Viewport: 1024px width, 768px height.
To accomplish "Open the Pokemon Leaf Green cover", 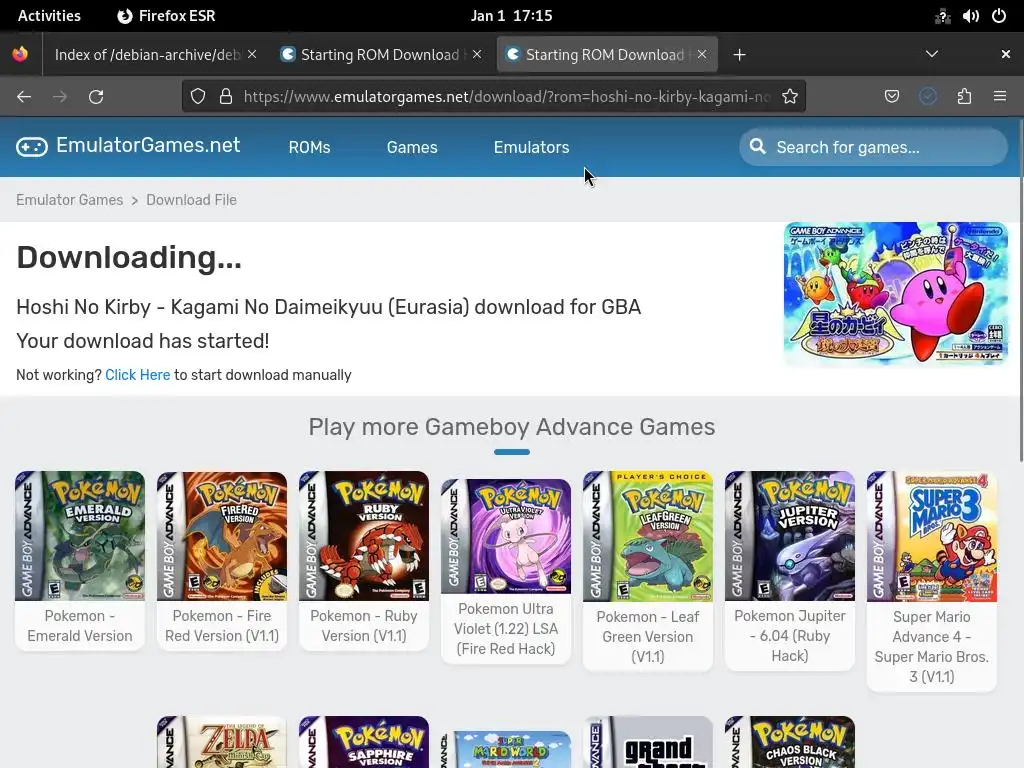I will coord(648,536).
